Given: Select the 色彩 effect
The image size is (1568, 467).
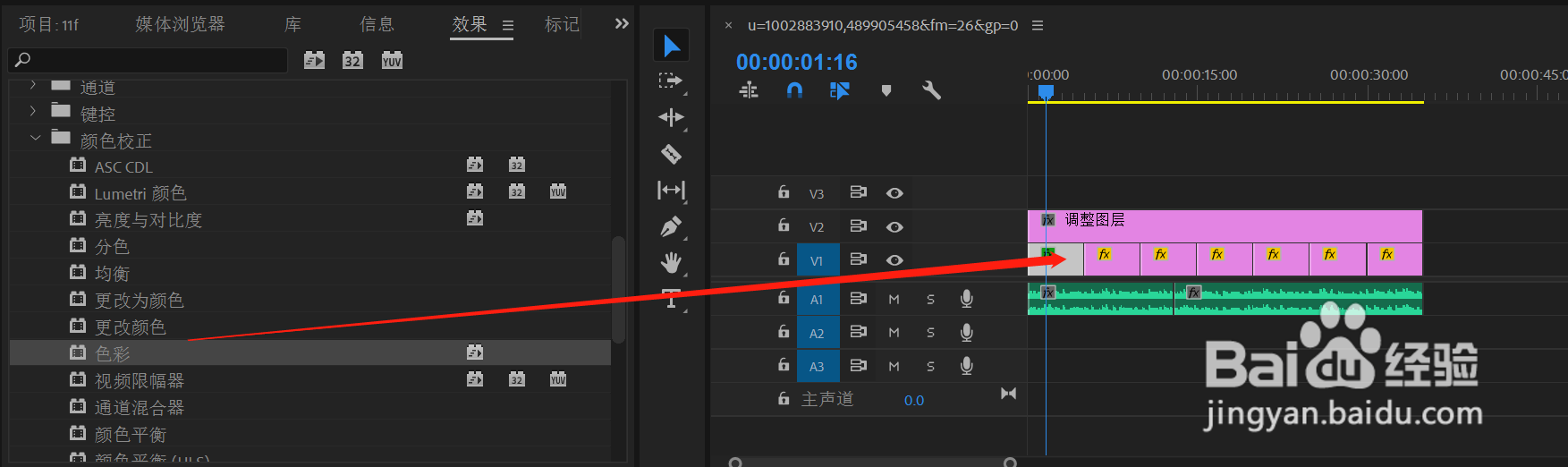Looking at the screenshot, I should click(x=309, y=353).
